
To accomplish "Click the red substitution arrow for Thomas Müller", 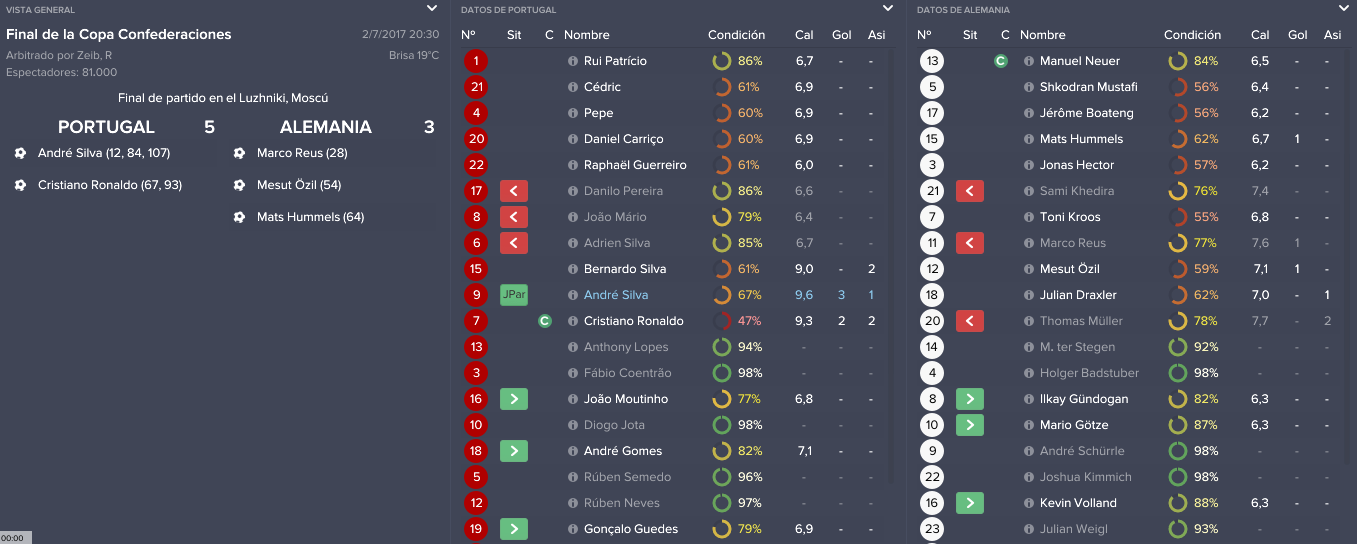I will coord(969,321).
